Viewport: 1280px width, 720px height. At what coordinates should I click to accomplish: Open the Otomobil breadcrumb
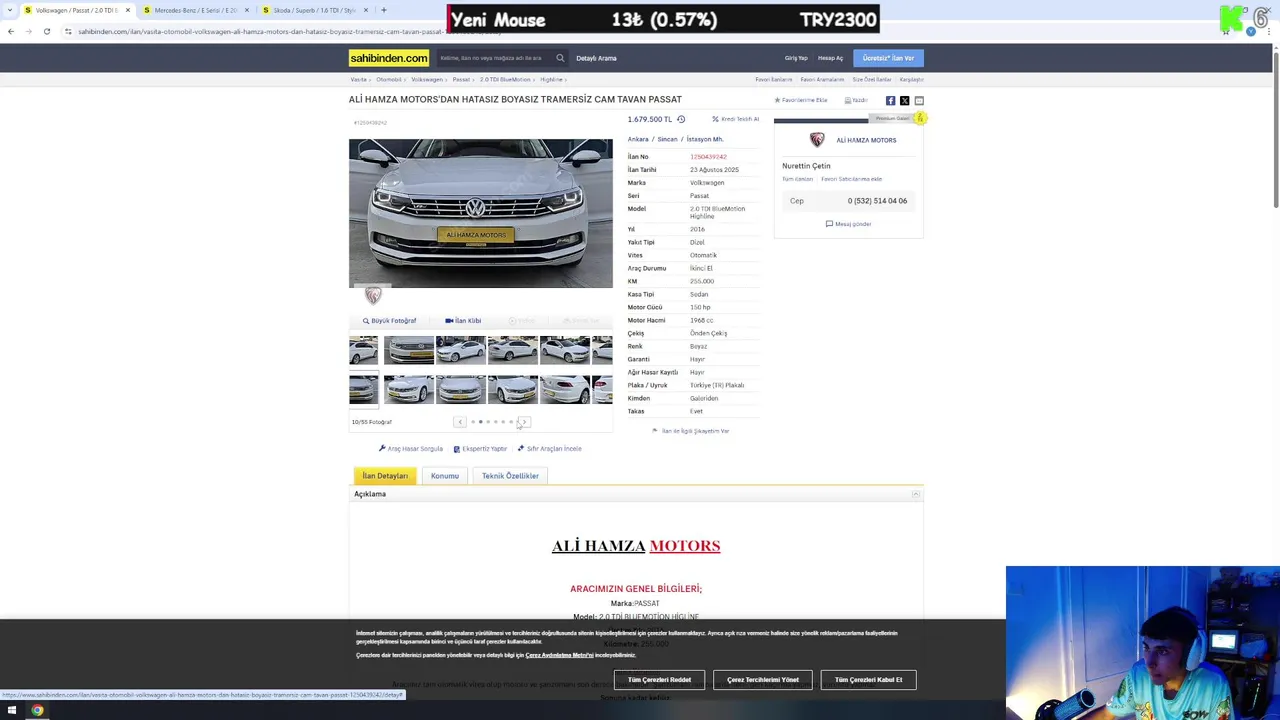[388, 79]
